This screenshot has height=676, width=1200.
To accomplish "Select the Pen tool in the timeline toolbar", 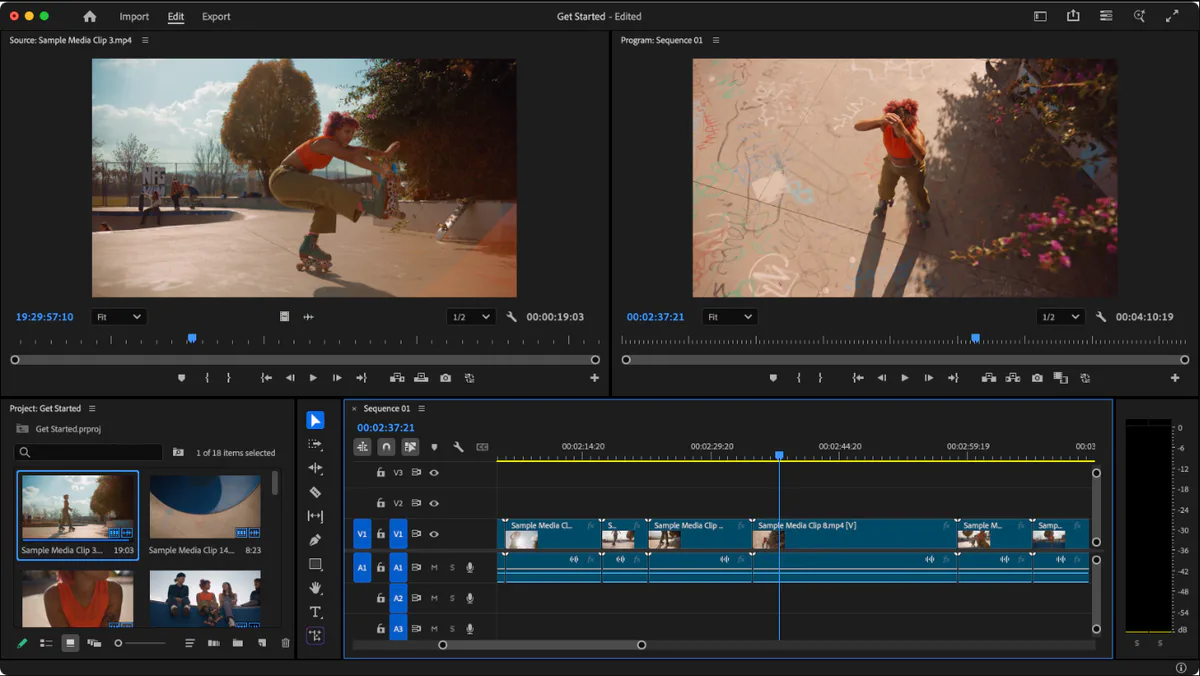I will click(315, 538).
